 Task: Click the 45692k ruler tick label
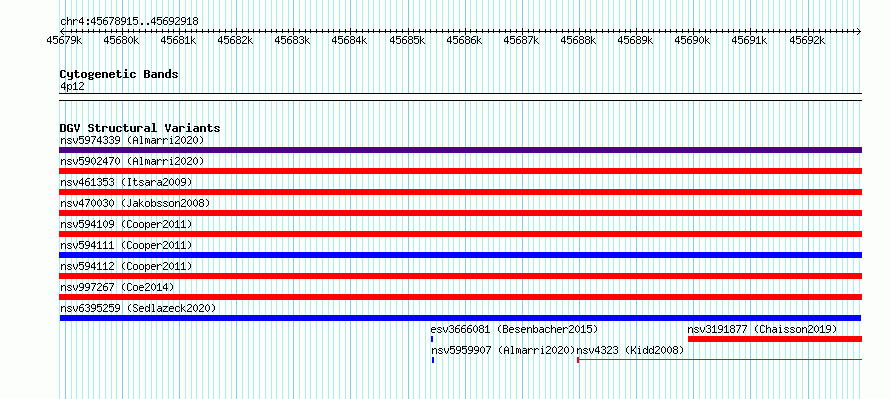807,40
